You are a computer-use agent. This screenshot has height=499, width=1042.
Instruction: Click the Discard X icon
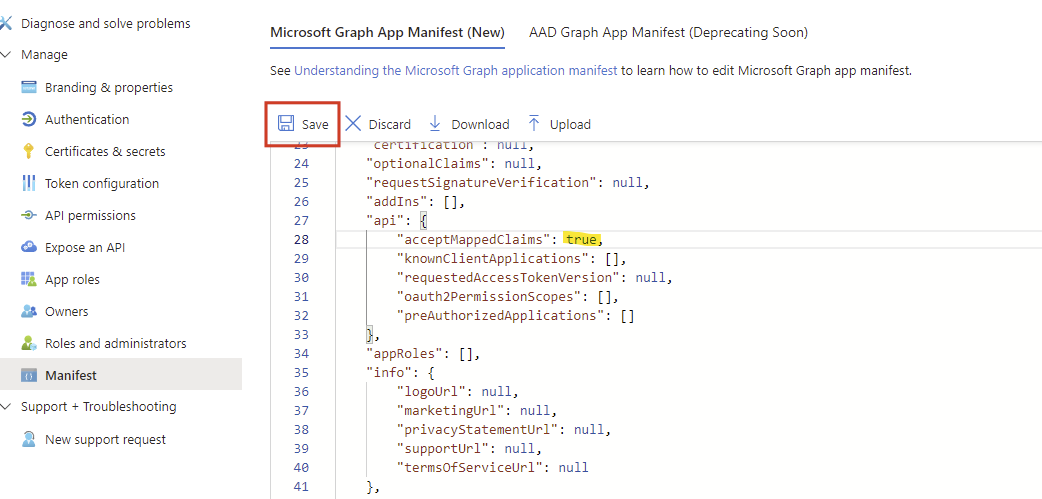tap(353, 124)
